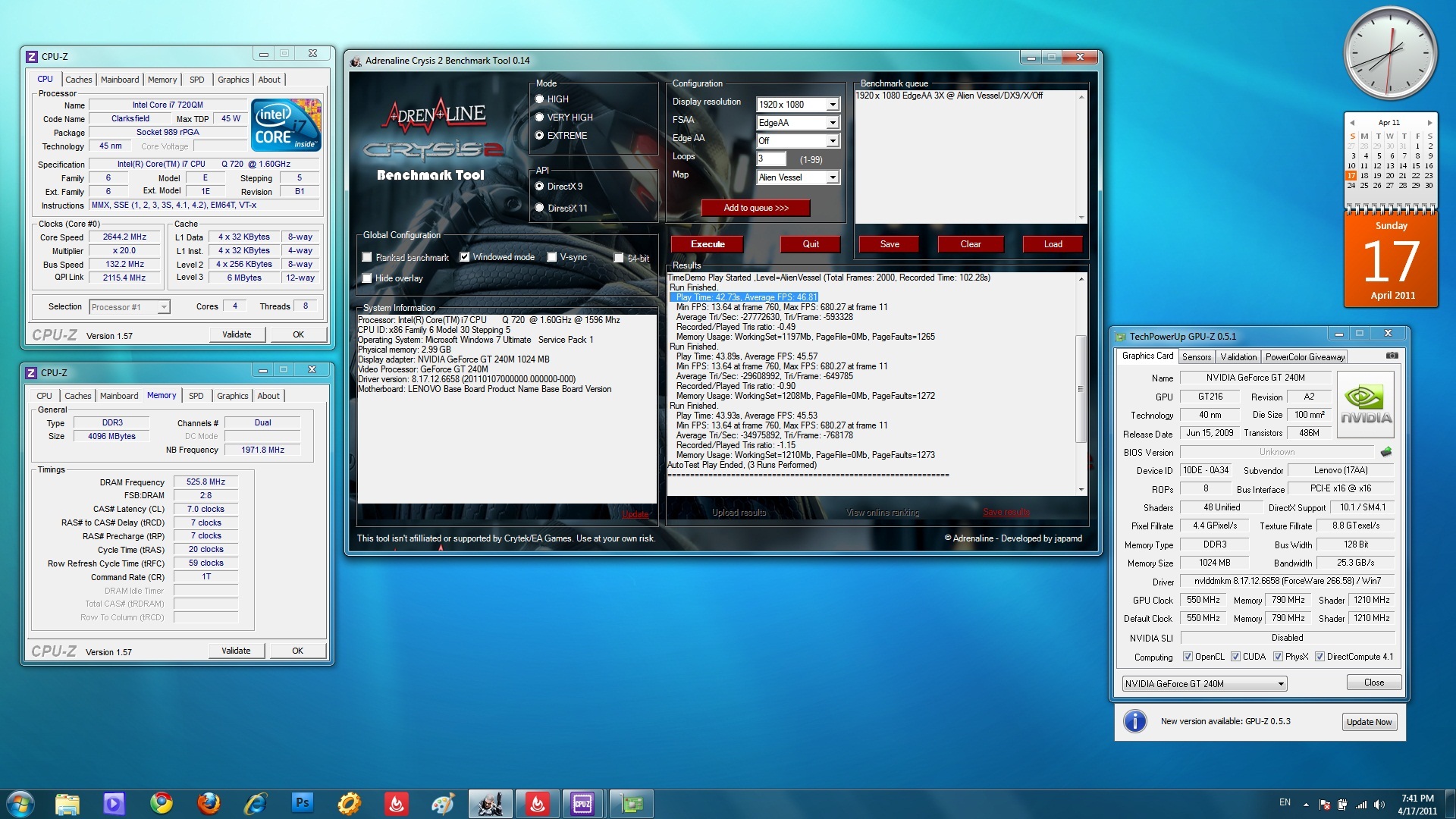Click the volume speaker tray icon

point(1379,805)
